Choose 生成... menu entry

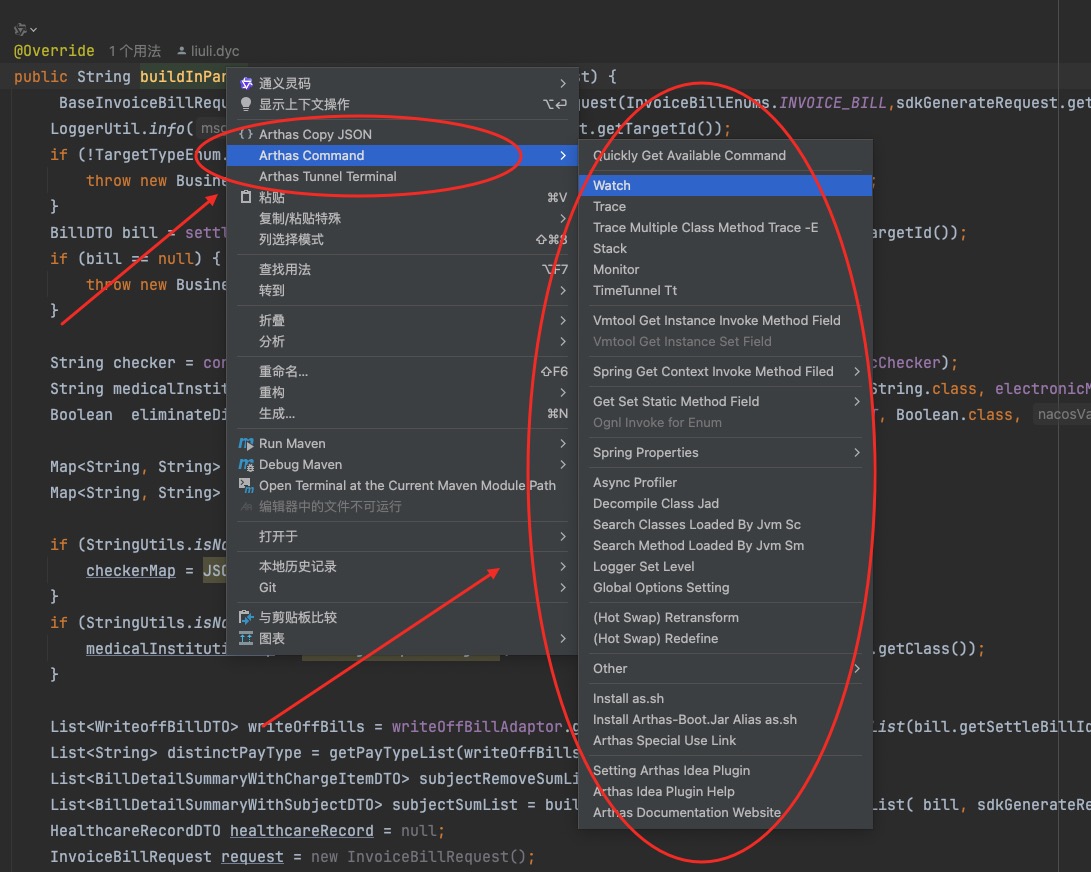pos(402,413)
